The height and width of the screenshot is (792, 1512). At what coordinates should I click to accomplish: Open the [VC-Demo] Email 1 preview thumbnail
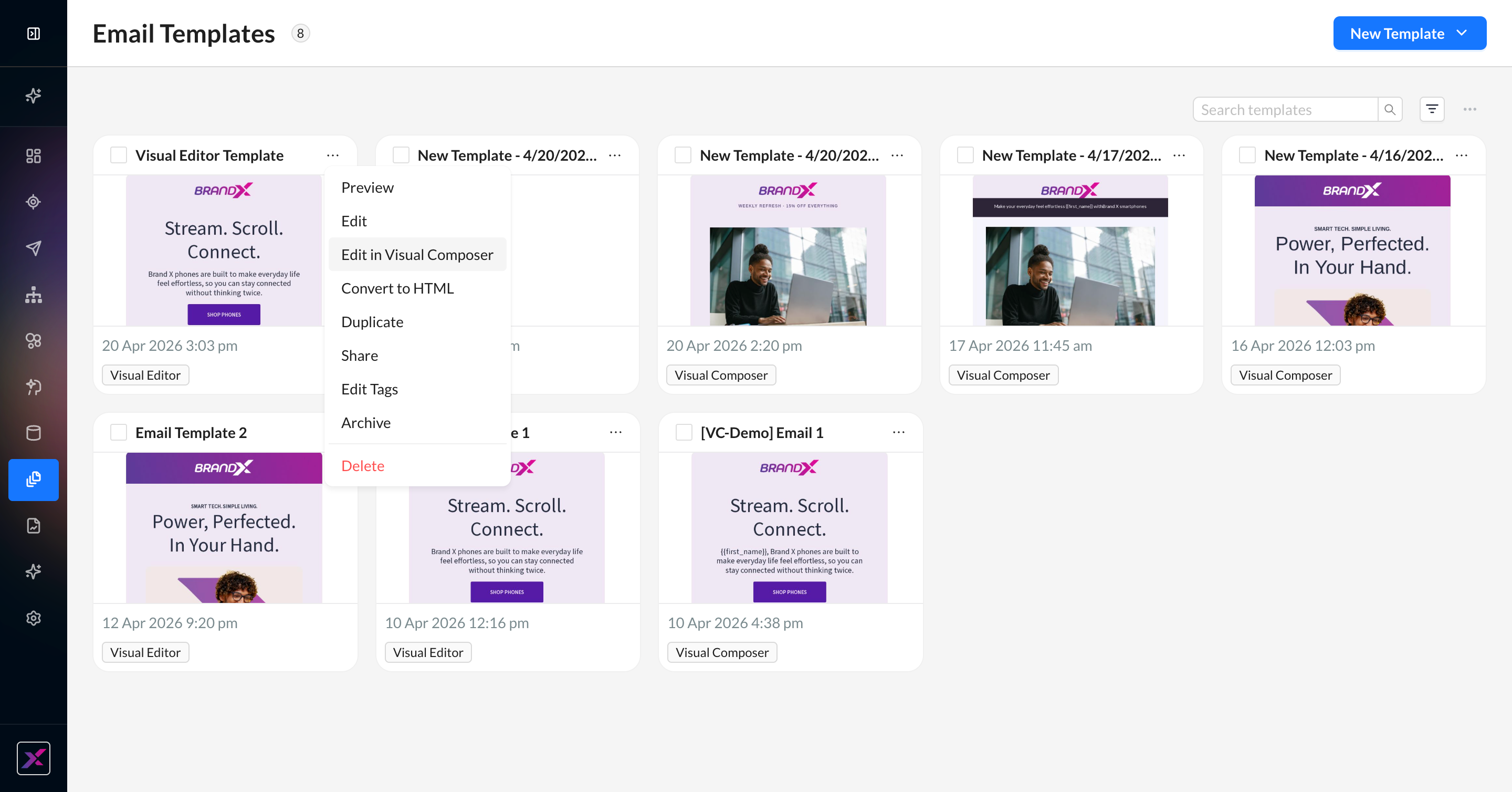click(x=790, y=528)
